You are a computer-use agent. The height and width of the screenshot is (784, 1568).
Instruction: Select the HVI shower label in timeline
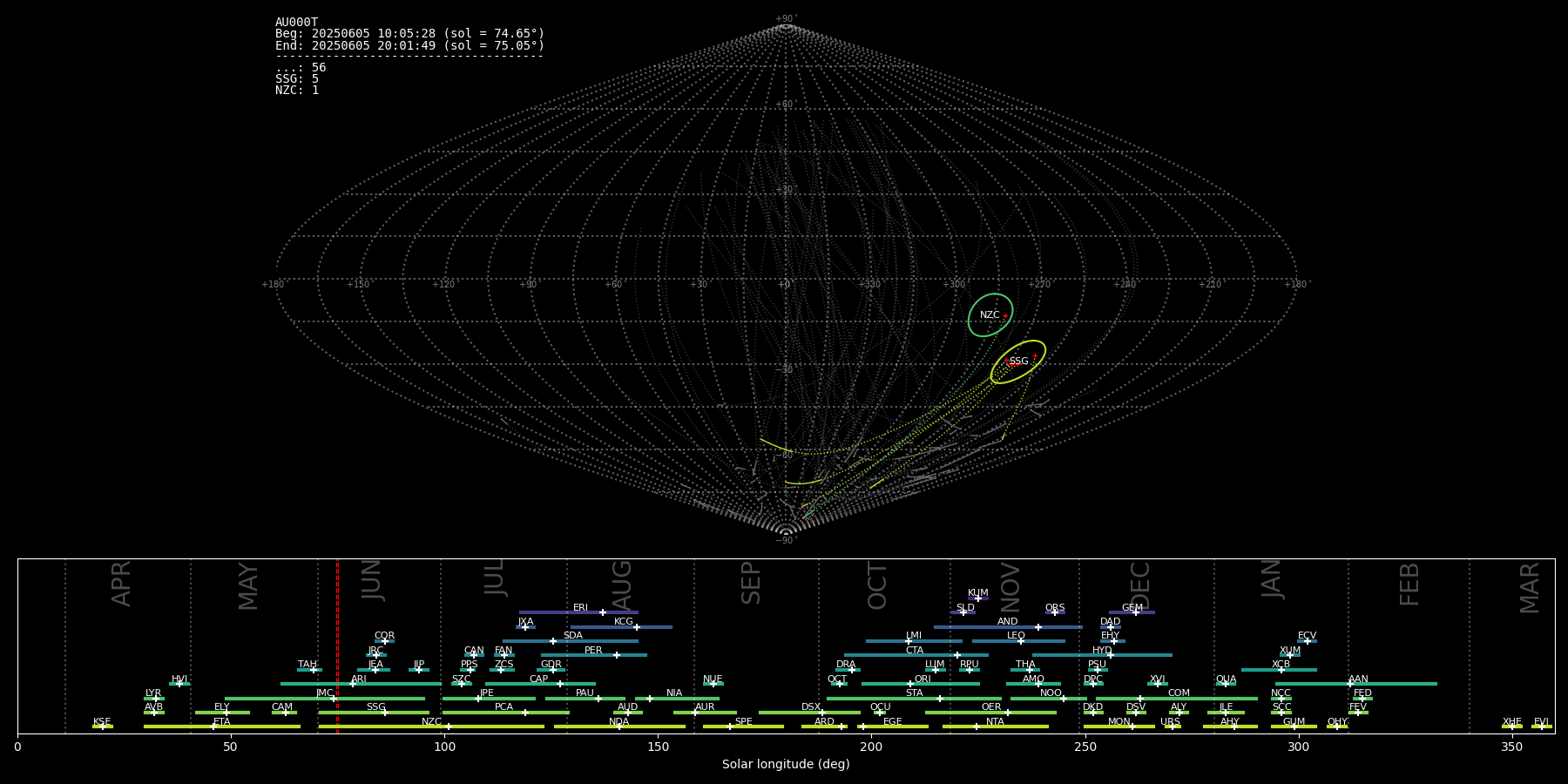179,679
